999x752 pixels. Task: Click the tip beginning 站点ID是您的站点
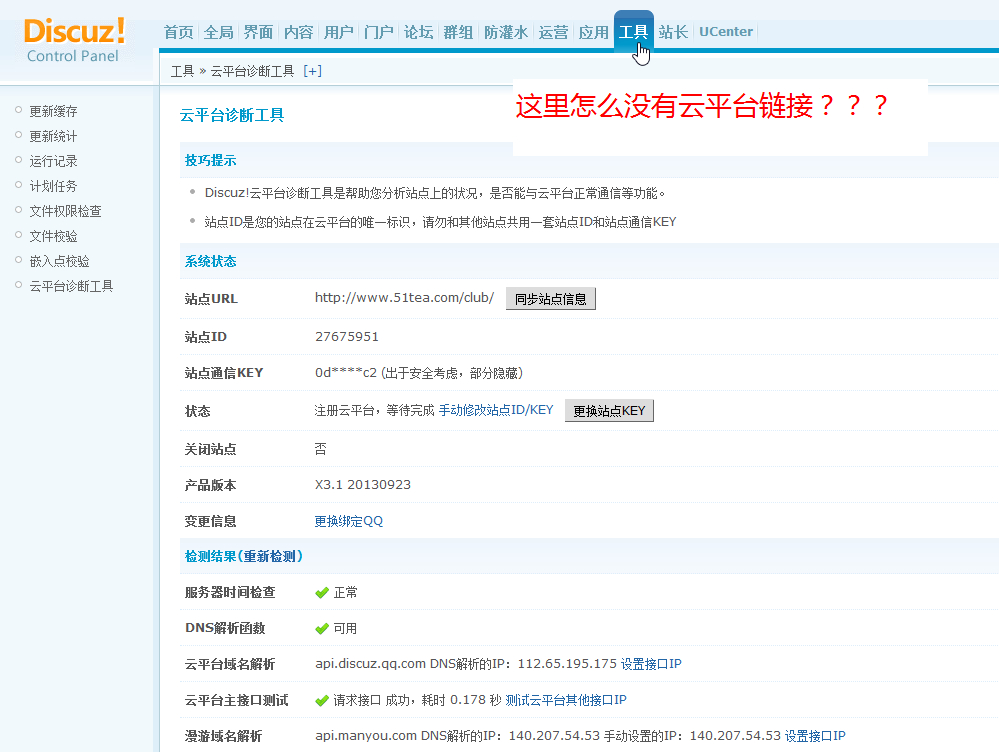point(440,222)
